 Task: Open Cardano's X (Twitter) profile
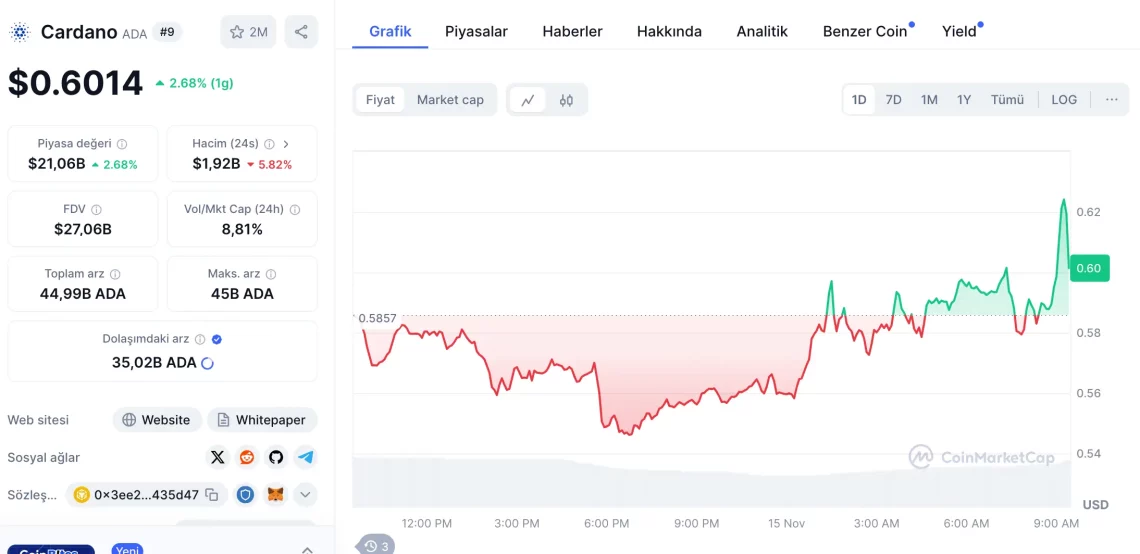click(217, 457)
